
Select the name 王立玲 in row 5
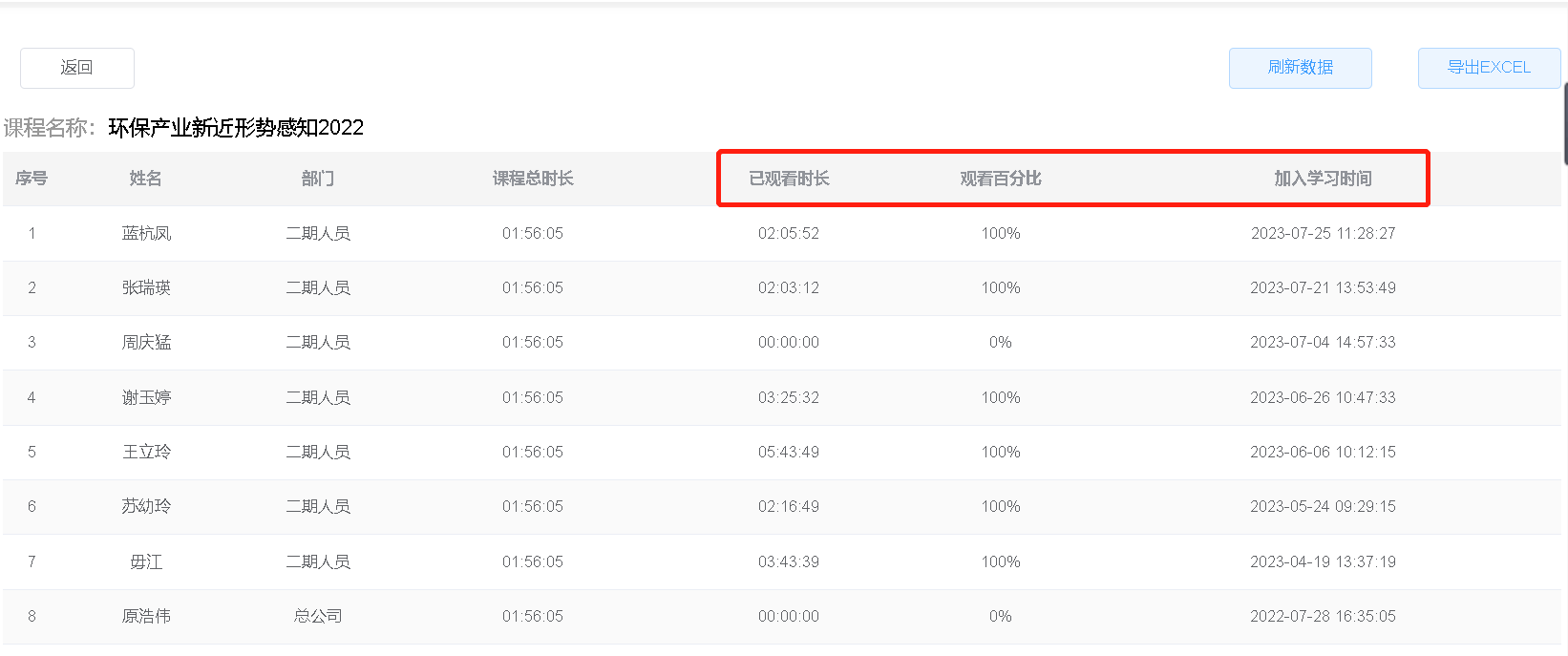[x=146, y=452]
